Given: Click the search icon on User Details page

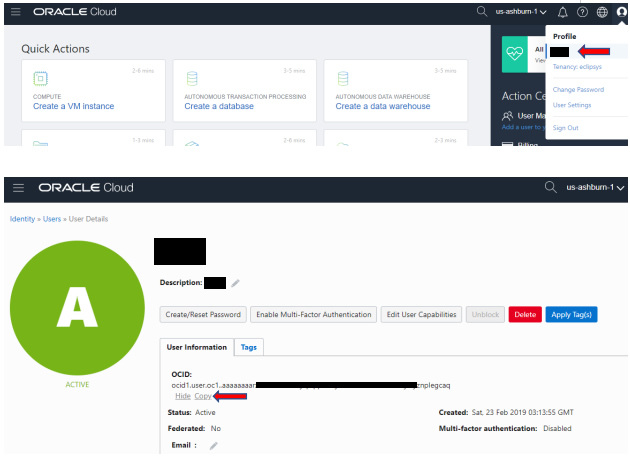Looking at the screenshot, I should tap(550, 187).
